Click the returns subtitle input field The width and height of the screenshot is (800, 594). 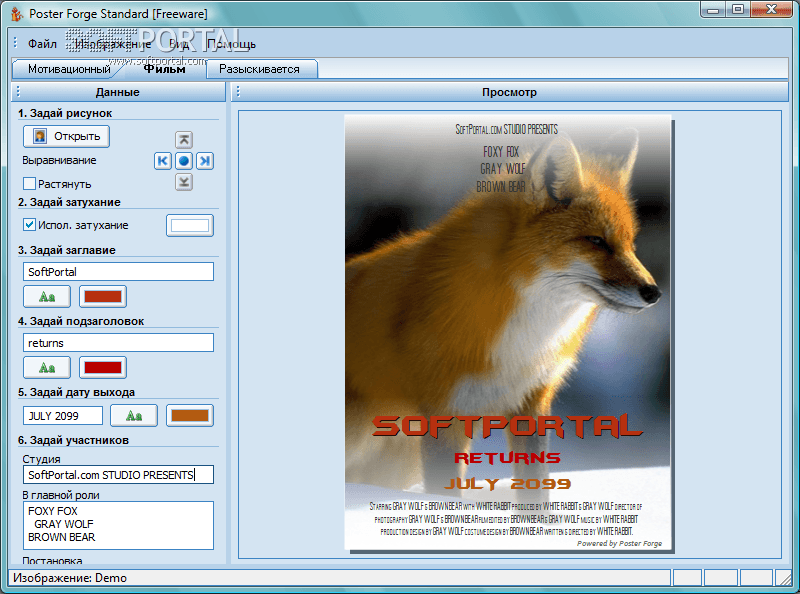(118, 342)
